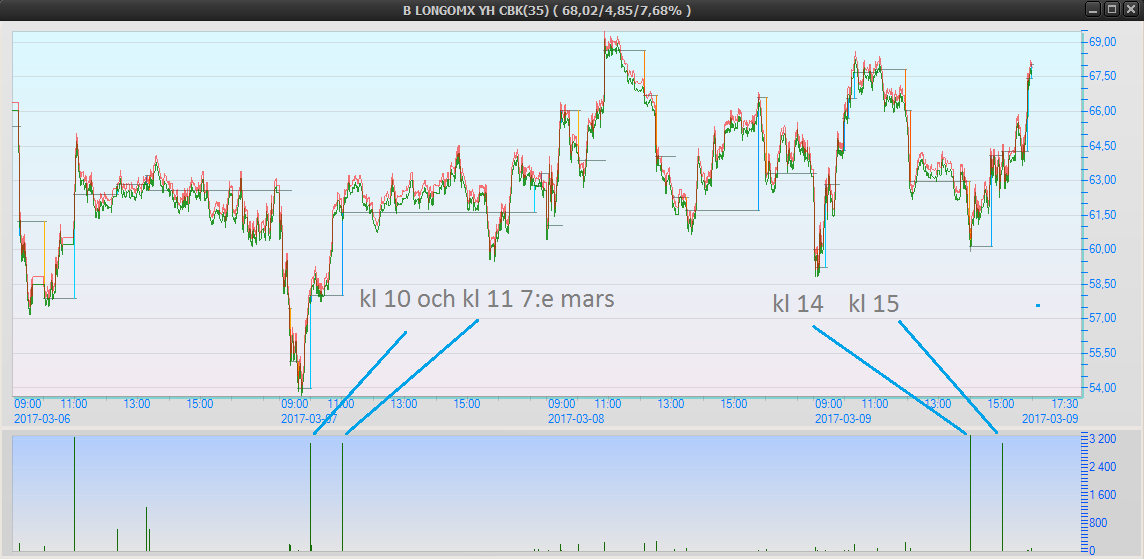This screenshot has height=559, width=1144.
Task: Click the last tall volume bar under kl 15
Action: [x=1002, y=497]
